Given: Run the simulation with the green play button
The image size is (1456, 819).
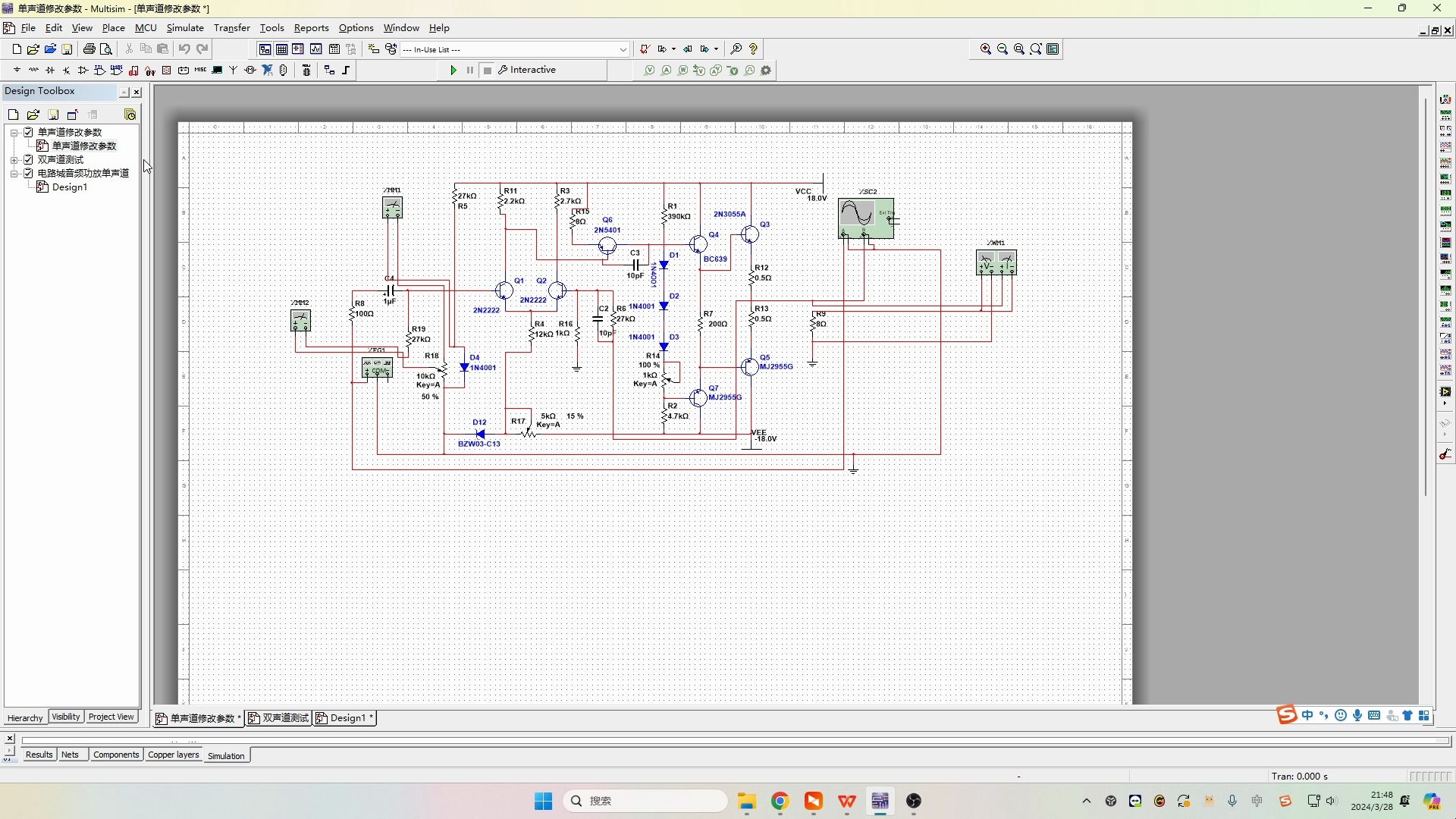Looking at the screenshot, I should (453, 70).
